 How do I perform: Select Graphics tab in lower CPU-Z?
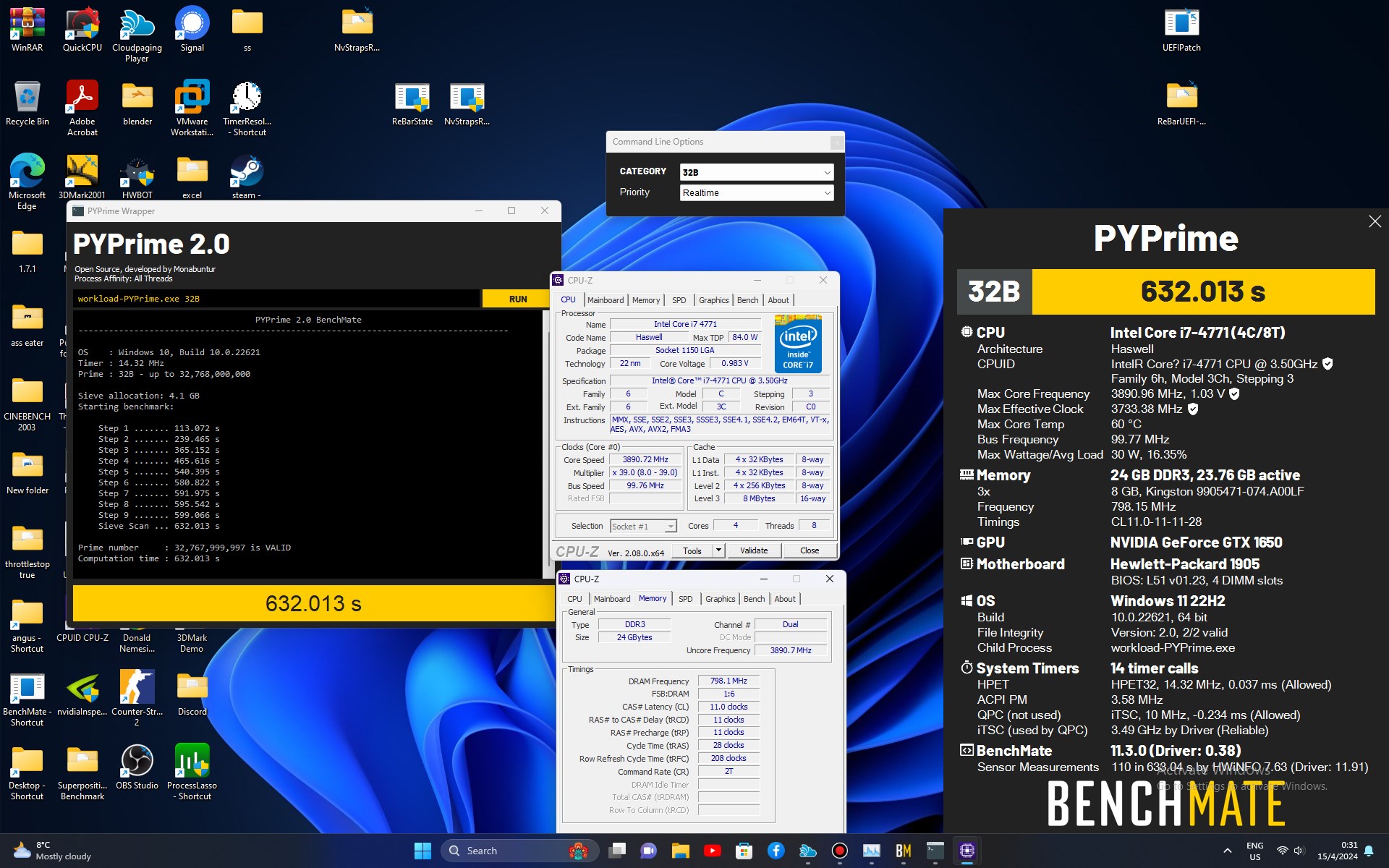720,599
